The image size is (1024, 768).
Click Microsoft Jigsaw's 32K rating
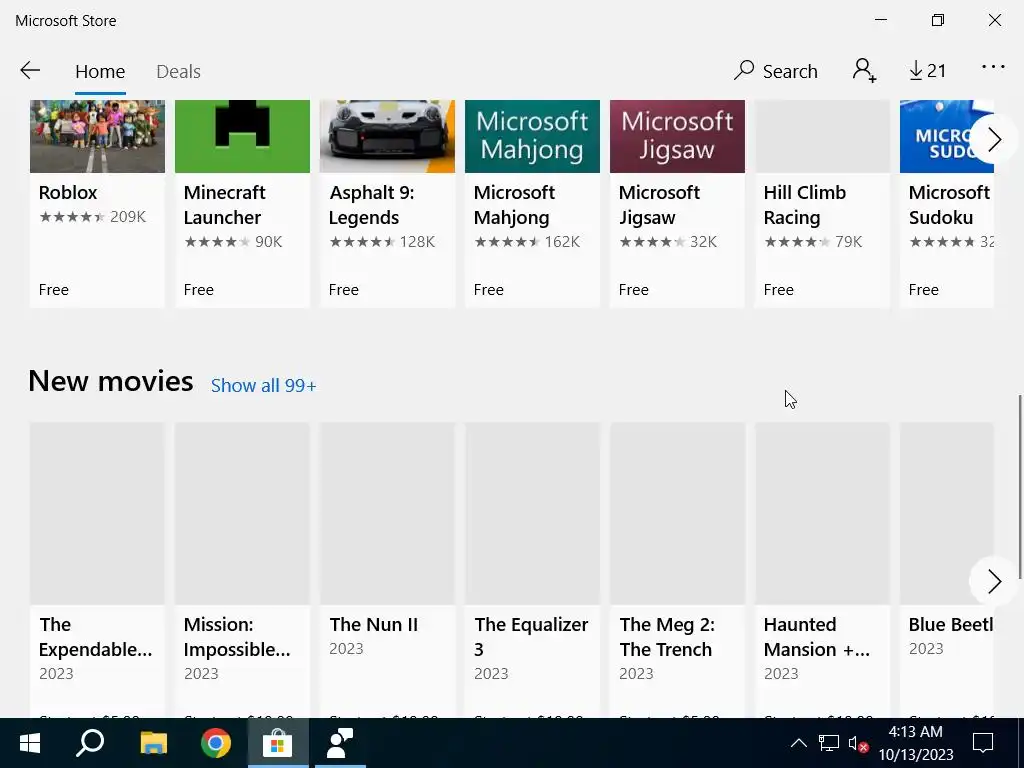(x=703, y=242)
